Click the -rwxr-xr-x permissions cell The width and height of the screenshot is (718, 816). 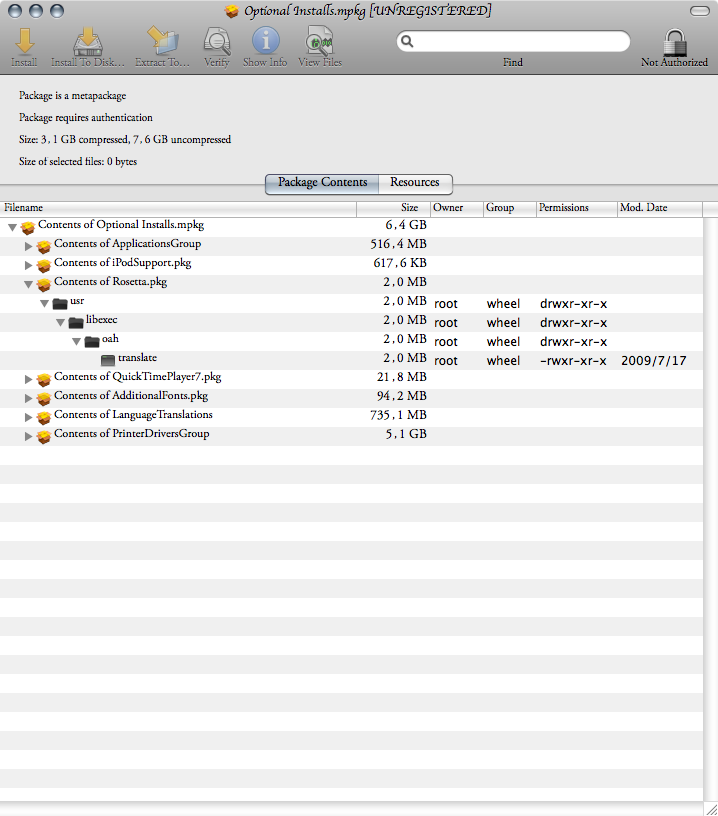pos(573,361)
